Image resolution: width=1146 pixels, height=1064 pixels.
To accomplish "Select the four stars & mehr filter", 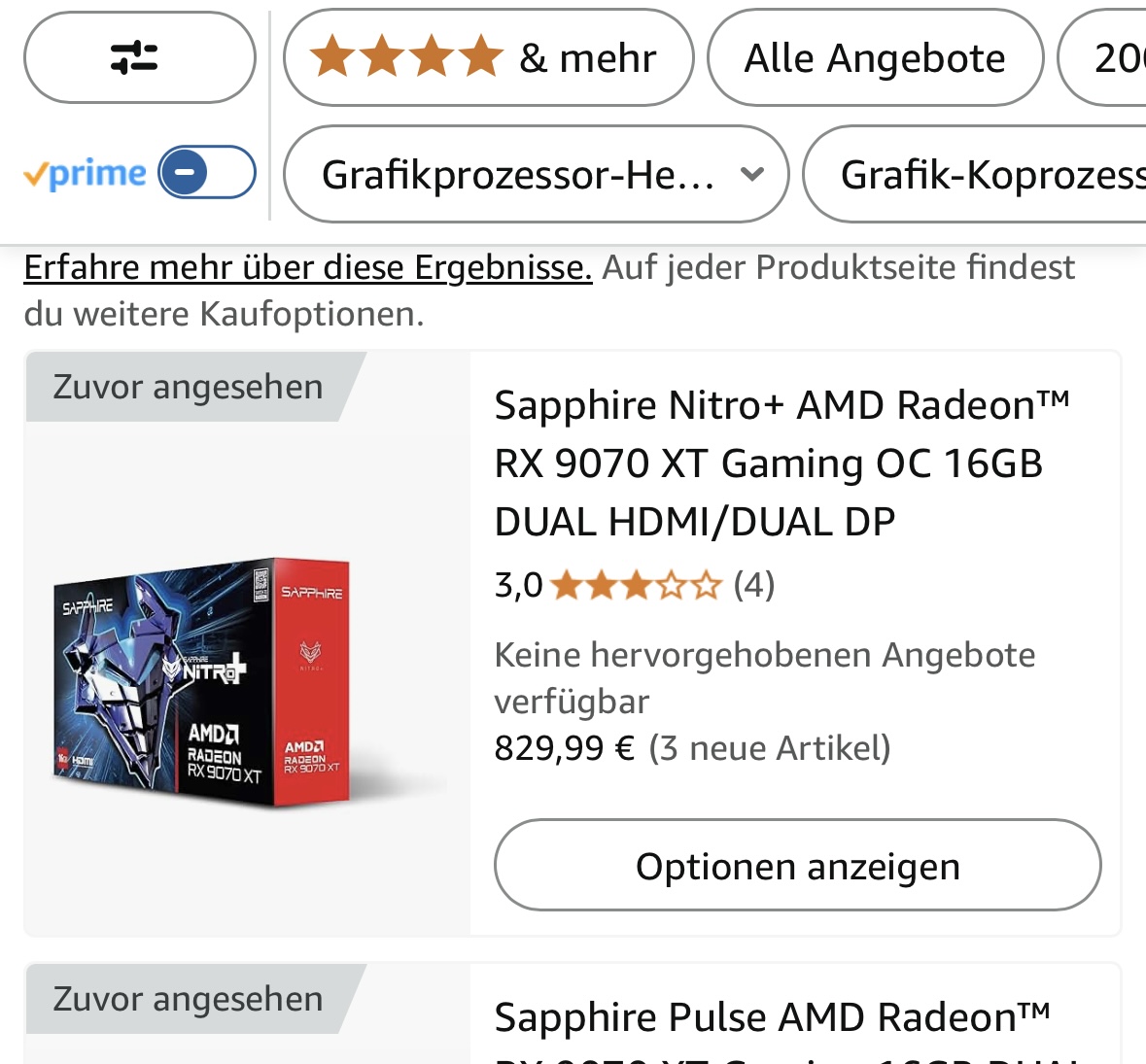I will [x=488, y=57].
